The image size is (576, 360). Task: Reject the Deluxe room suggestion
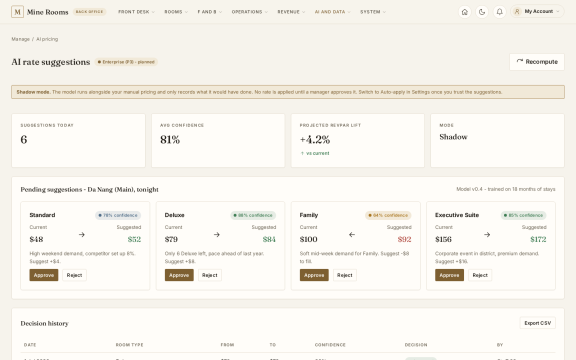[210, 275]
